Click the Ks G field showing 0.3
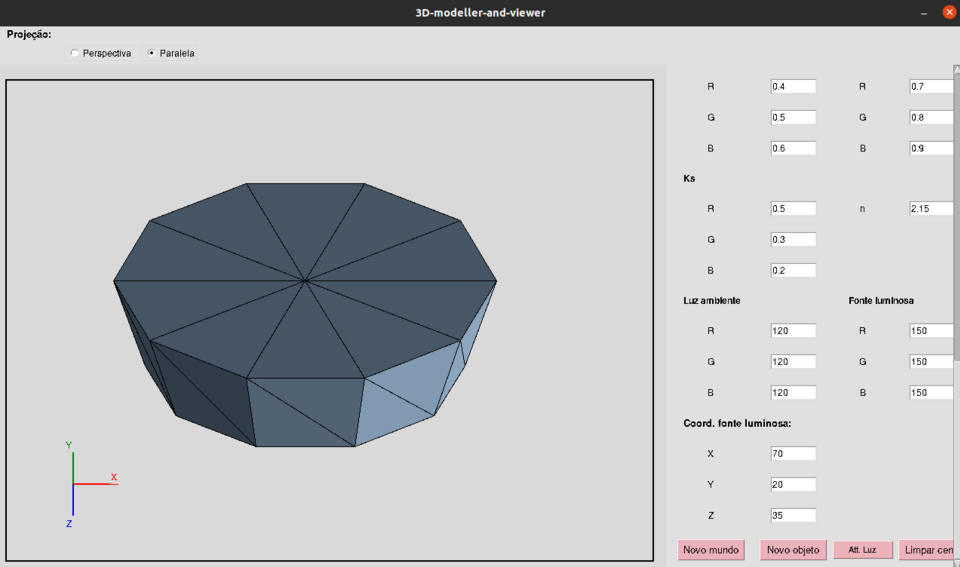The width and height of the screenshot is (960, 567). (x=793, y=240)
